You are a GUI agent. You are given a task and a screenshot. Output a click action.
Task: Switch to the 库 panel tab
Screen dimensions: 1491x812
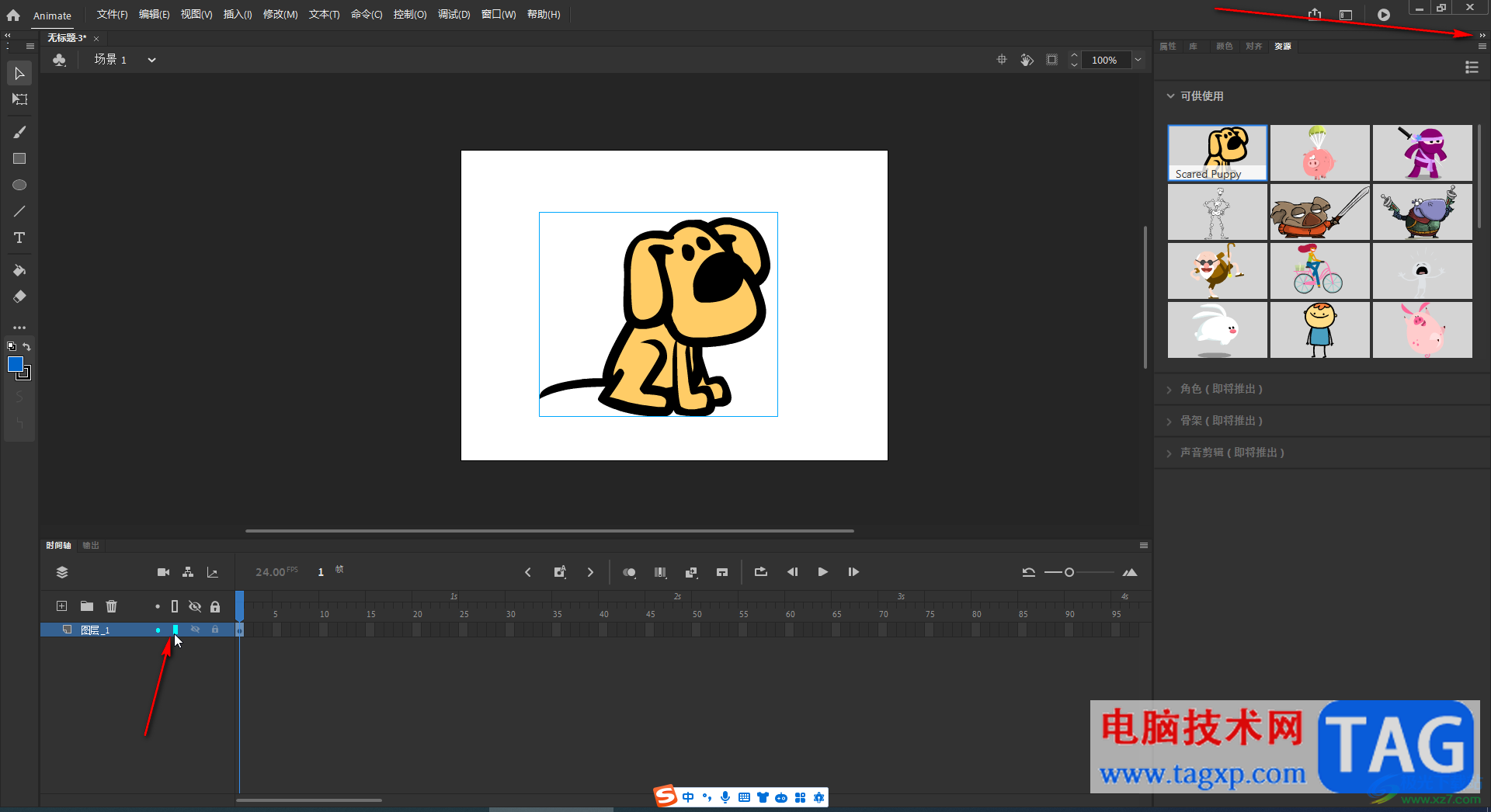[1194, 47]
